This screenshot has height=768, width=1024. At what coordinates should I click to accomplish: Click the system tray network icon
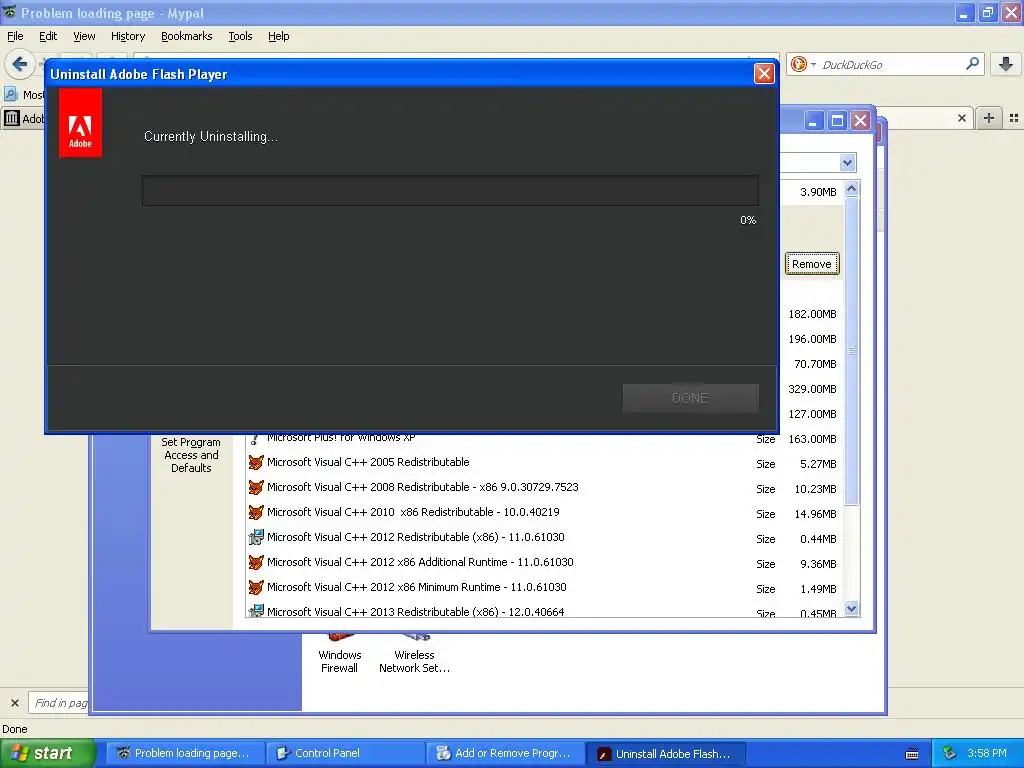point(949,753)
